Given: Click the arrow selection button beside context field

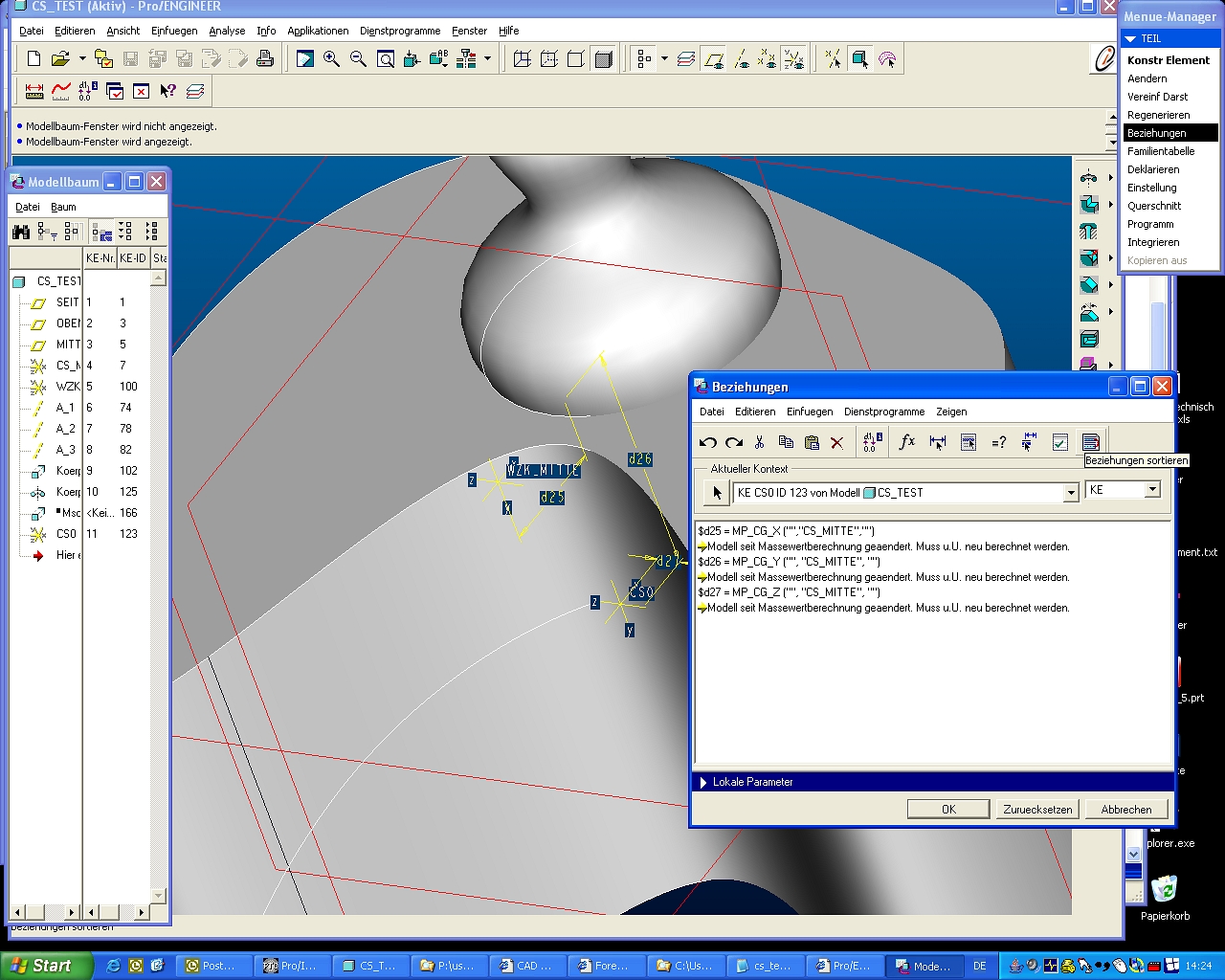Looking at the screenshot, I should point(717,493).
